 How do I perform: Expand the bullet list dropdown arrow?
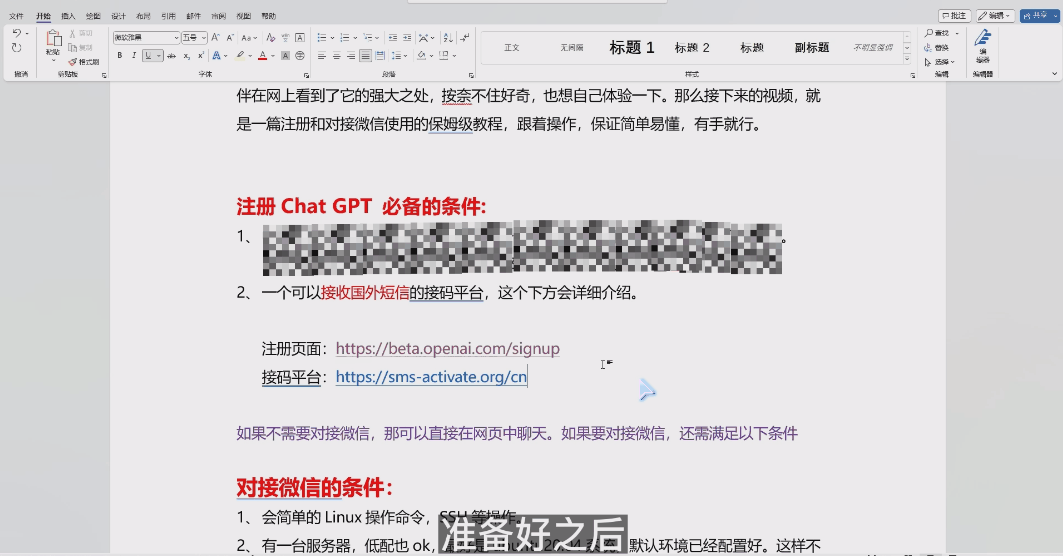(x=332, y=38)
